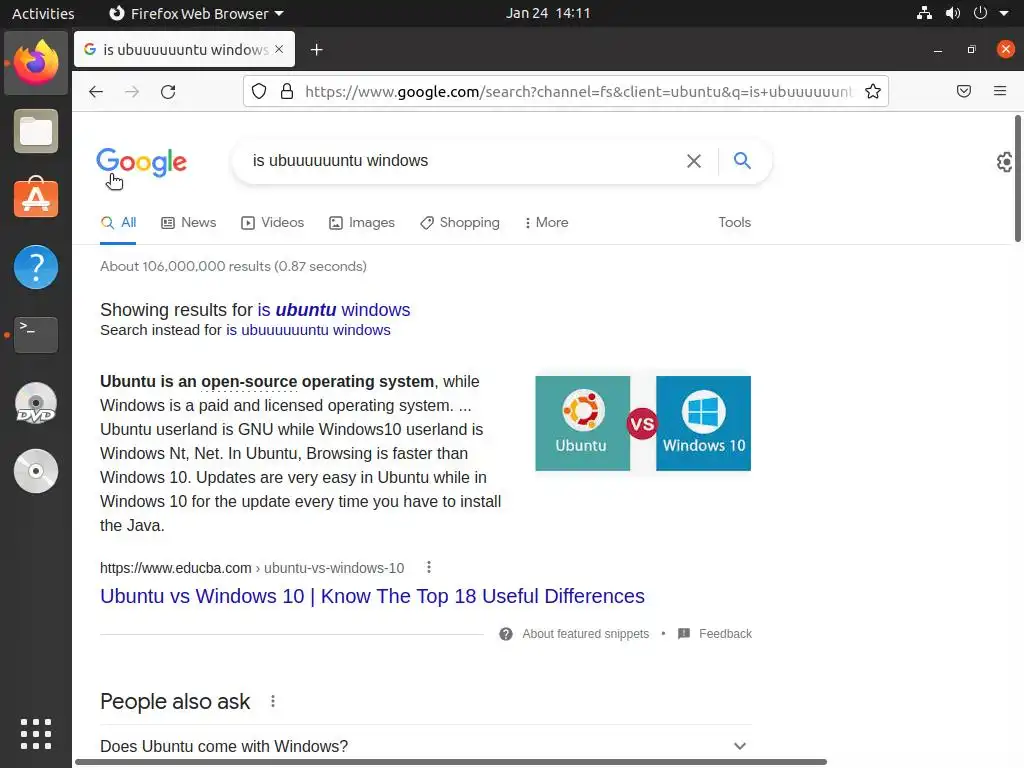The image size is (1024, 768).
Task: Click the browser address bar
Action: pyautogui.click(x=578, y=91)
